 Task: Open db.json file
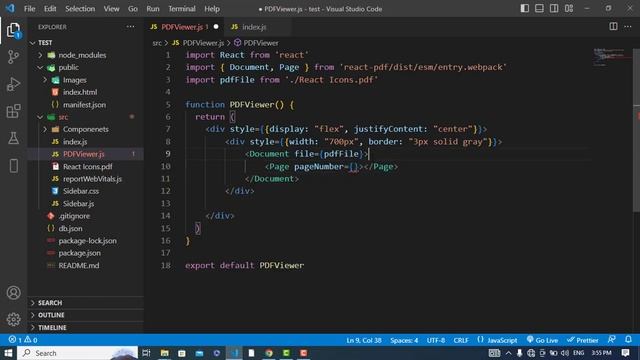pyautogui.click(x=85, y=229)
